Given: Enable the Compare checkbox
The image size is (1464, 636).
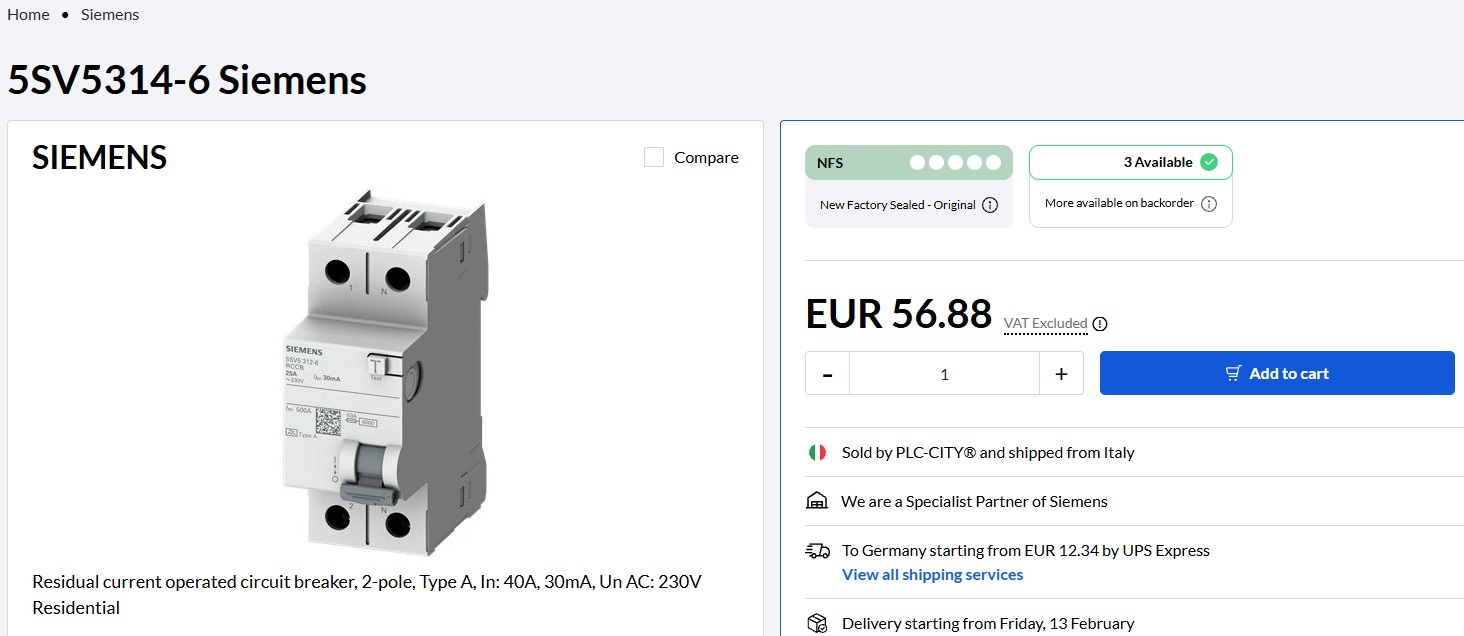Looking at the screenshot, I should [x=654, y=158].
